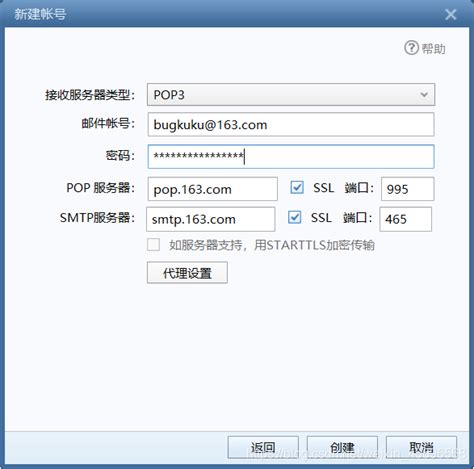
Task: Create the account with 创建 button
Action: (342, 447)
